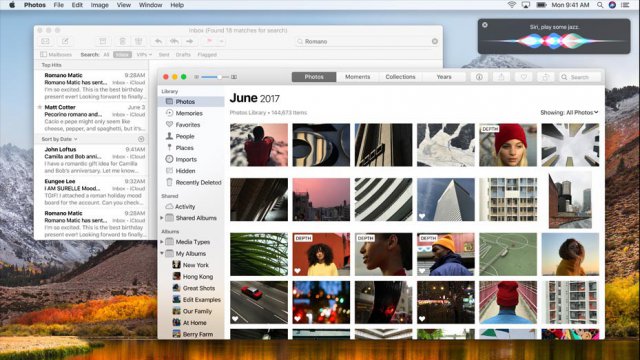Collapse the My Albums group

(162, 253)
